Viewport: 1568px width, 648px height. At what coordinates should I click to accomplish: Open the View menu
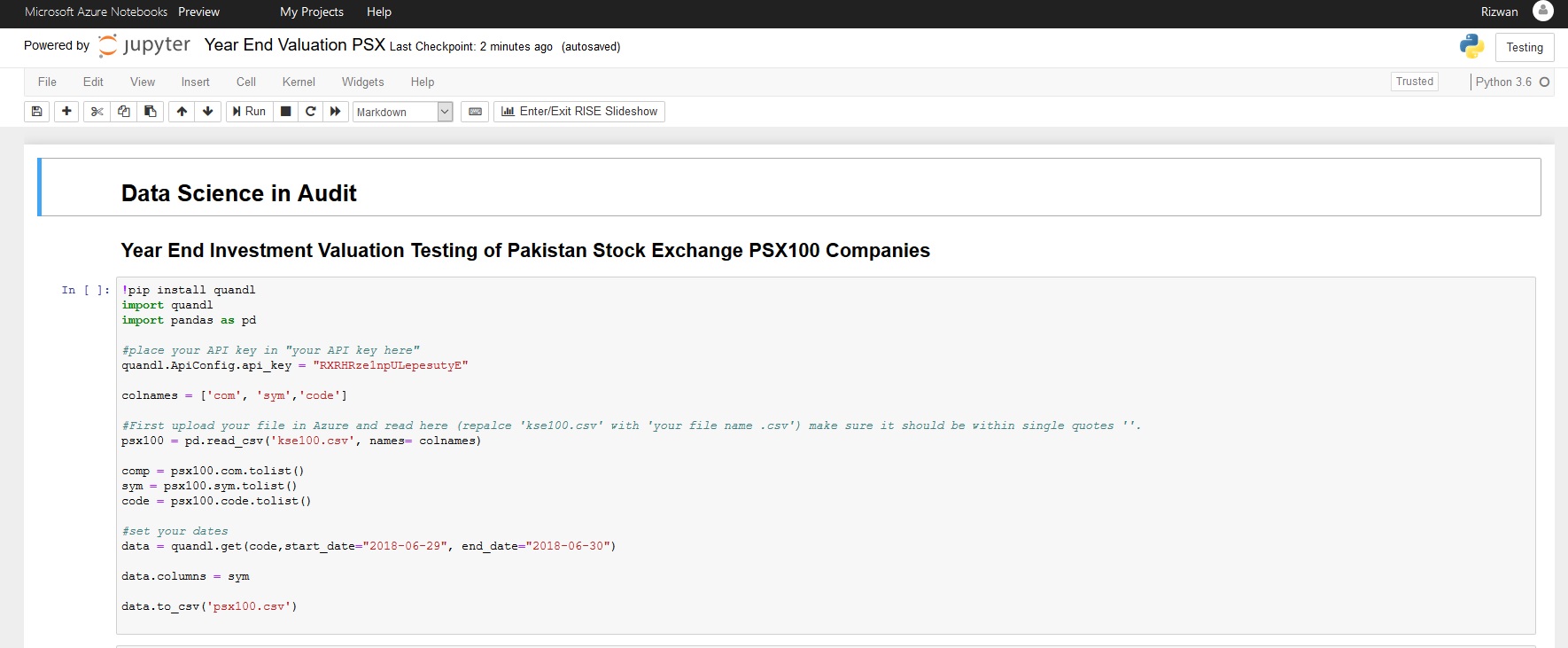143,82
